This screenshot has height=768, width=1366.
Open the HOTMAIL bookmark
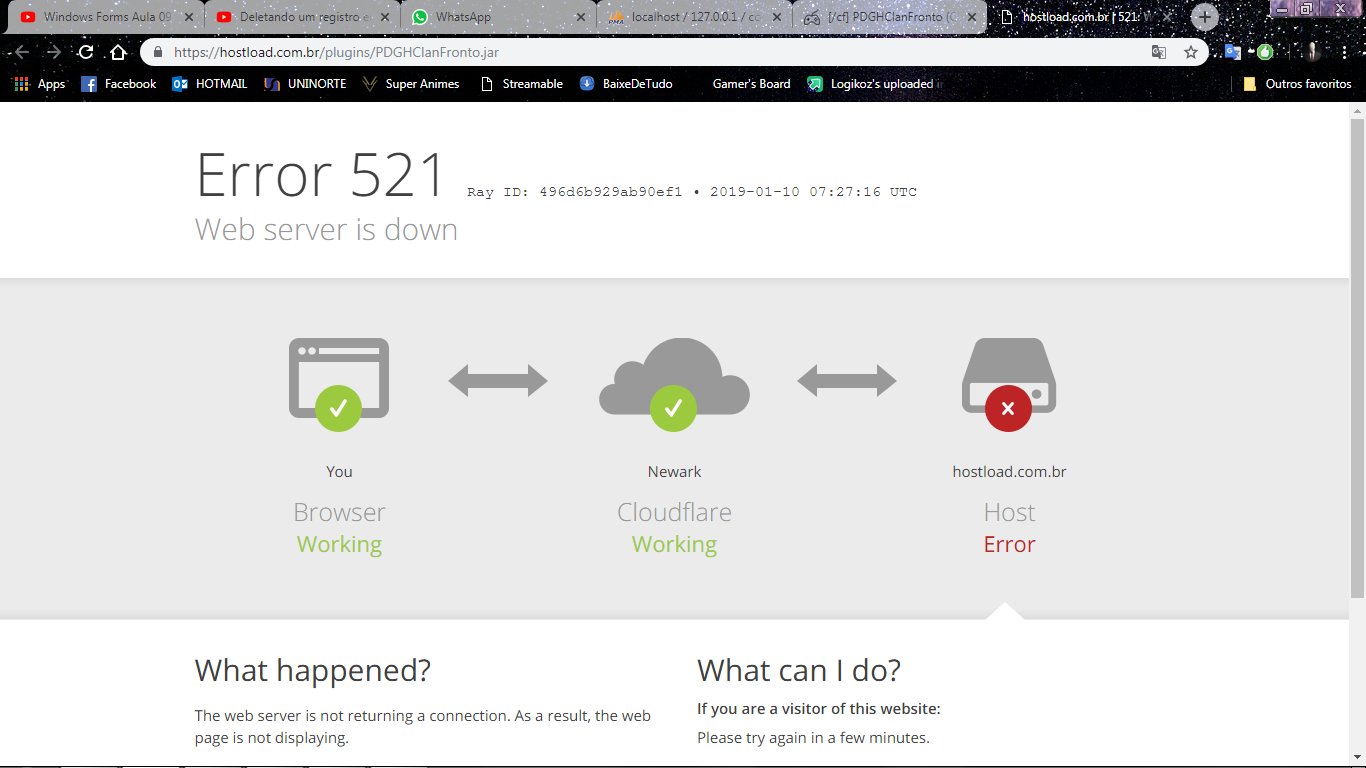pos(210,84)
